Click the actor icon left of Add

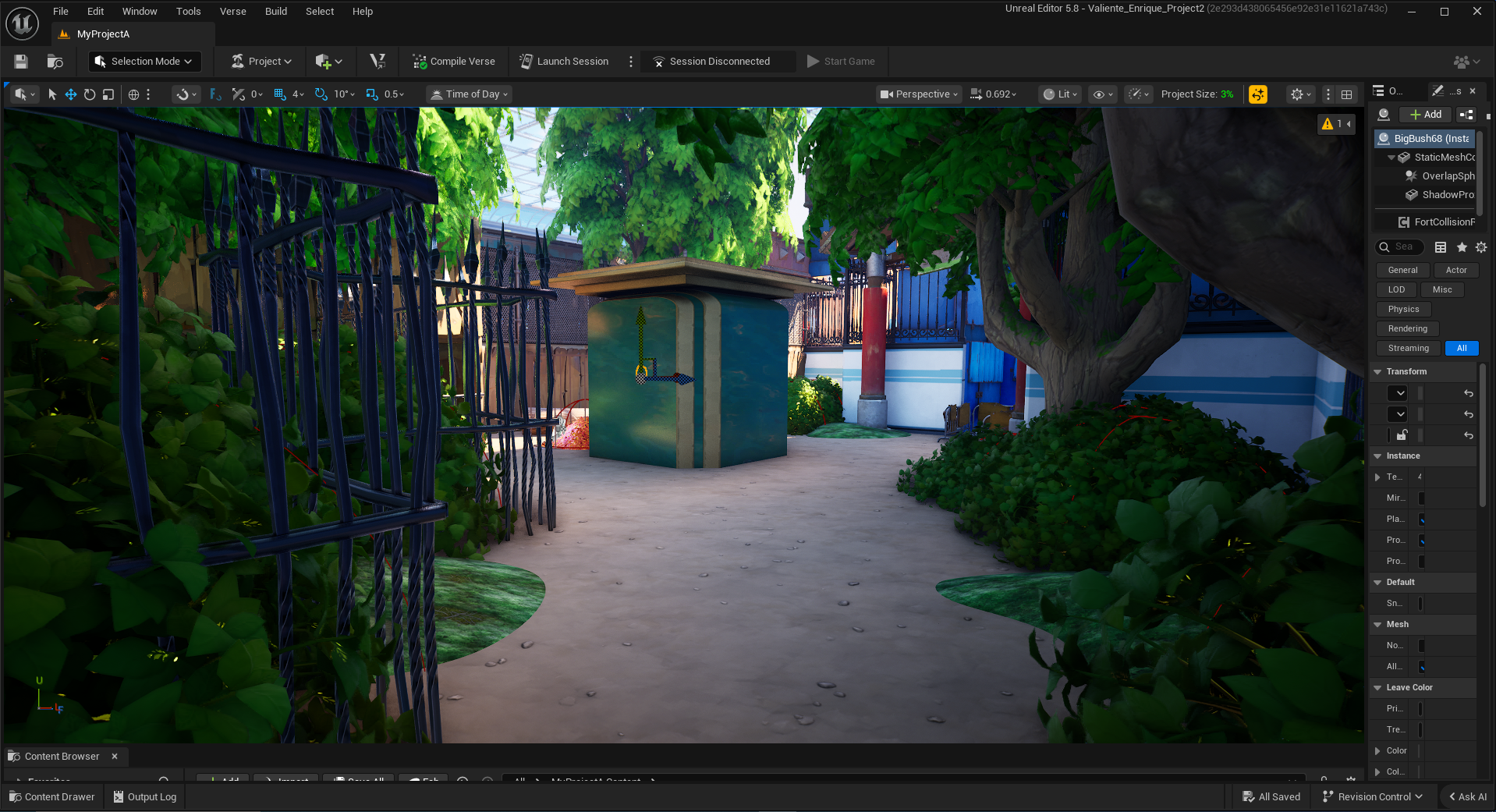tap(1384, 115)
